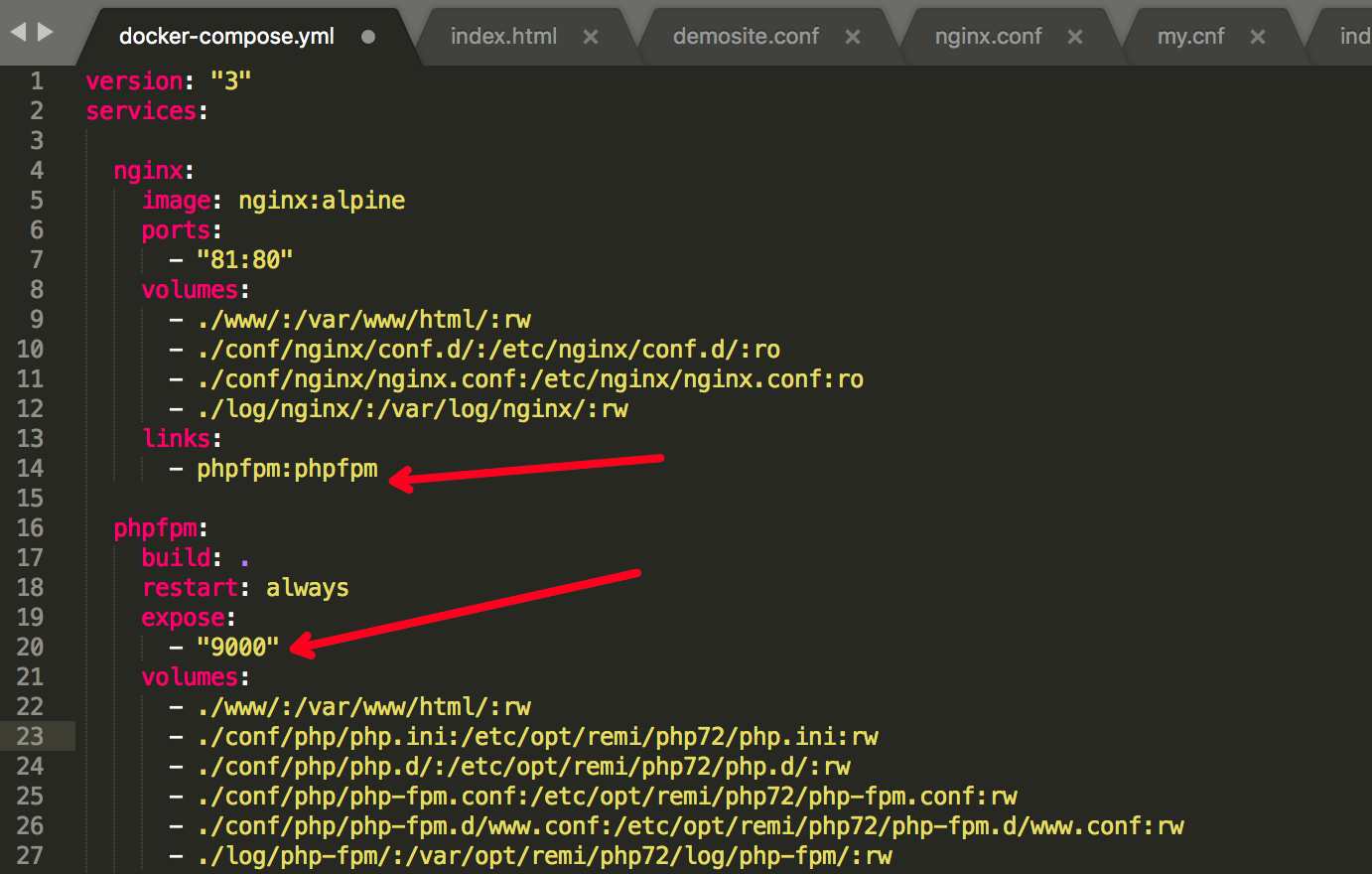Image resolution: width=1372 pixels, height=874 pixels.
Task: Click the ./log/php-fpm/ volume entry on line 27
Action: click(544, 856)
